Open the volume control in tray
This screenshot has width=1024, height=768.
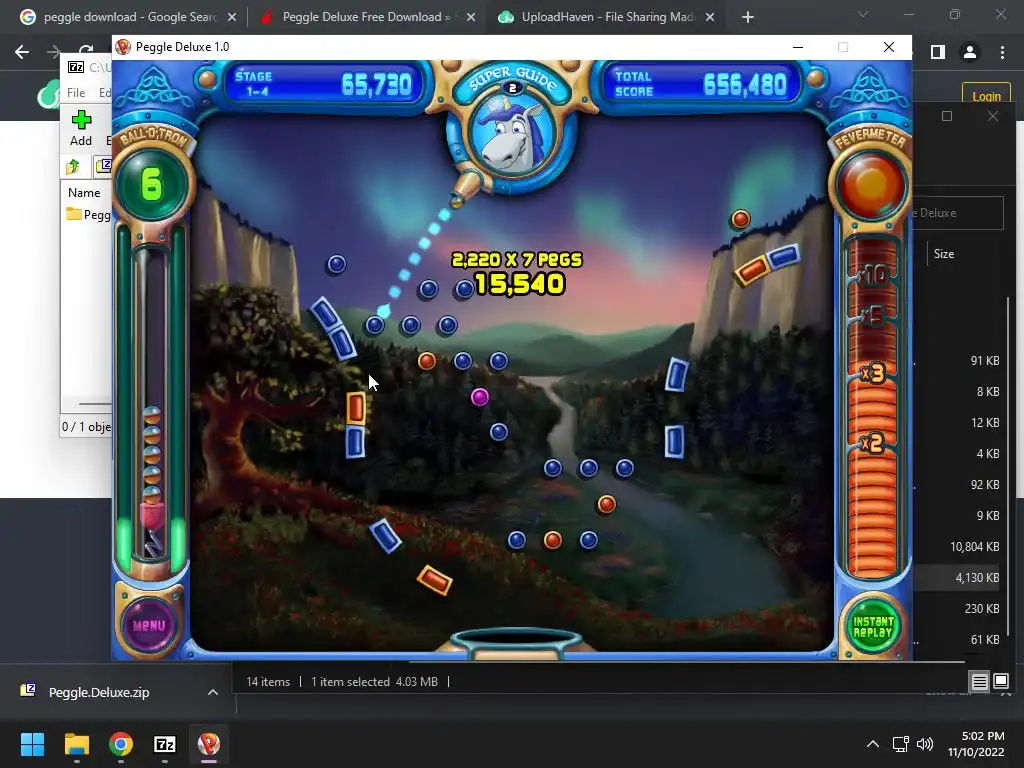tap(925, 744)
